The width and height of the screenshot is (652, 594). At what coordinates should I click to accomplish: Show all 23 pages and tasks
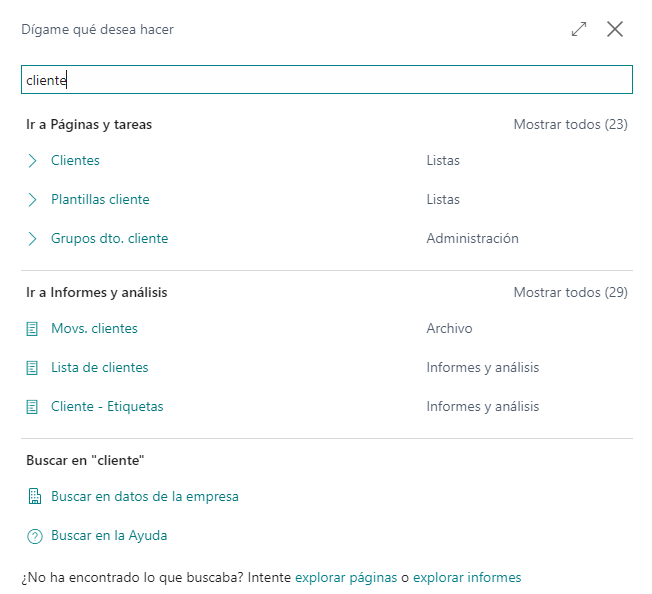[570, 124]
